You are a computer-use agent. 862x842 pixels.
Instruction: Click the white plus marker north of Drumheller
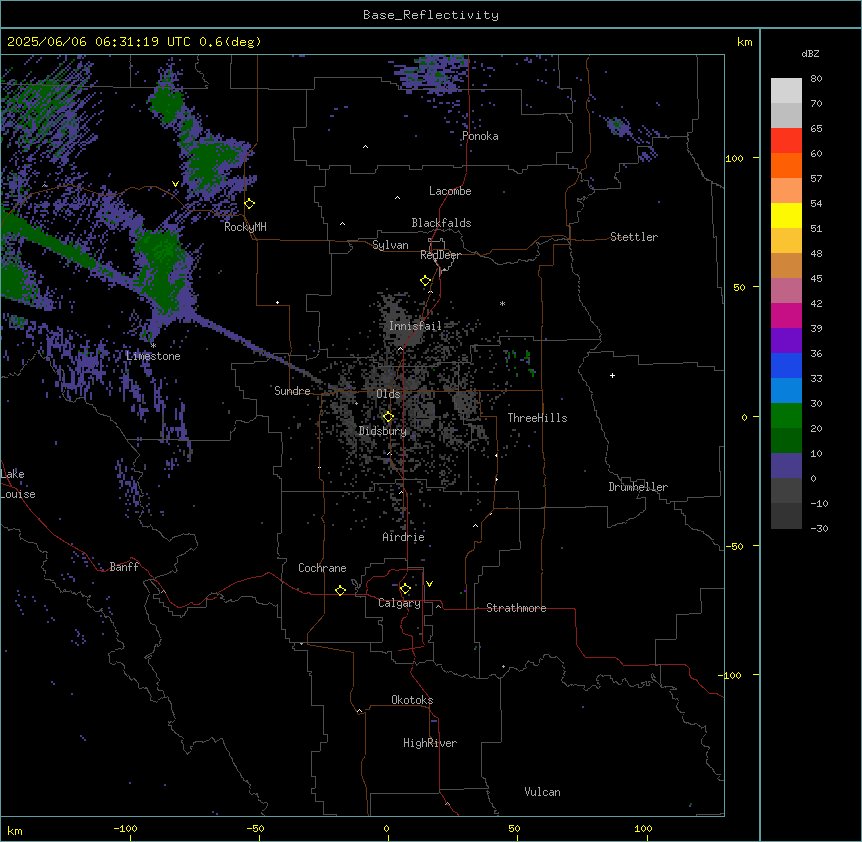click(x=612, y=375)
